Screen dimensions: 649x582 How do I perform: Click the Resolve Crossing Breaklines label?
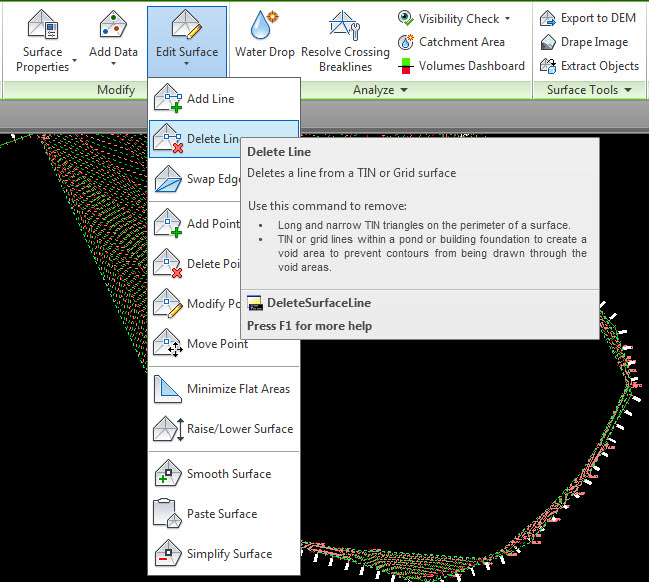click(345, 59)
